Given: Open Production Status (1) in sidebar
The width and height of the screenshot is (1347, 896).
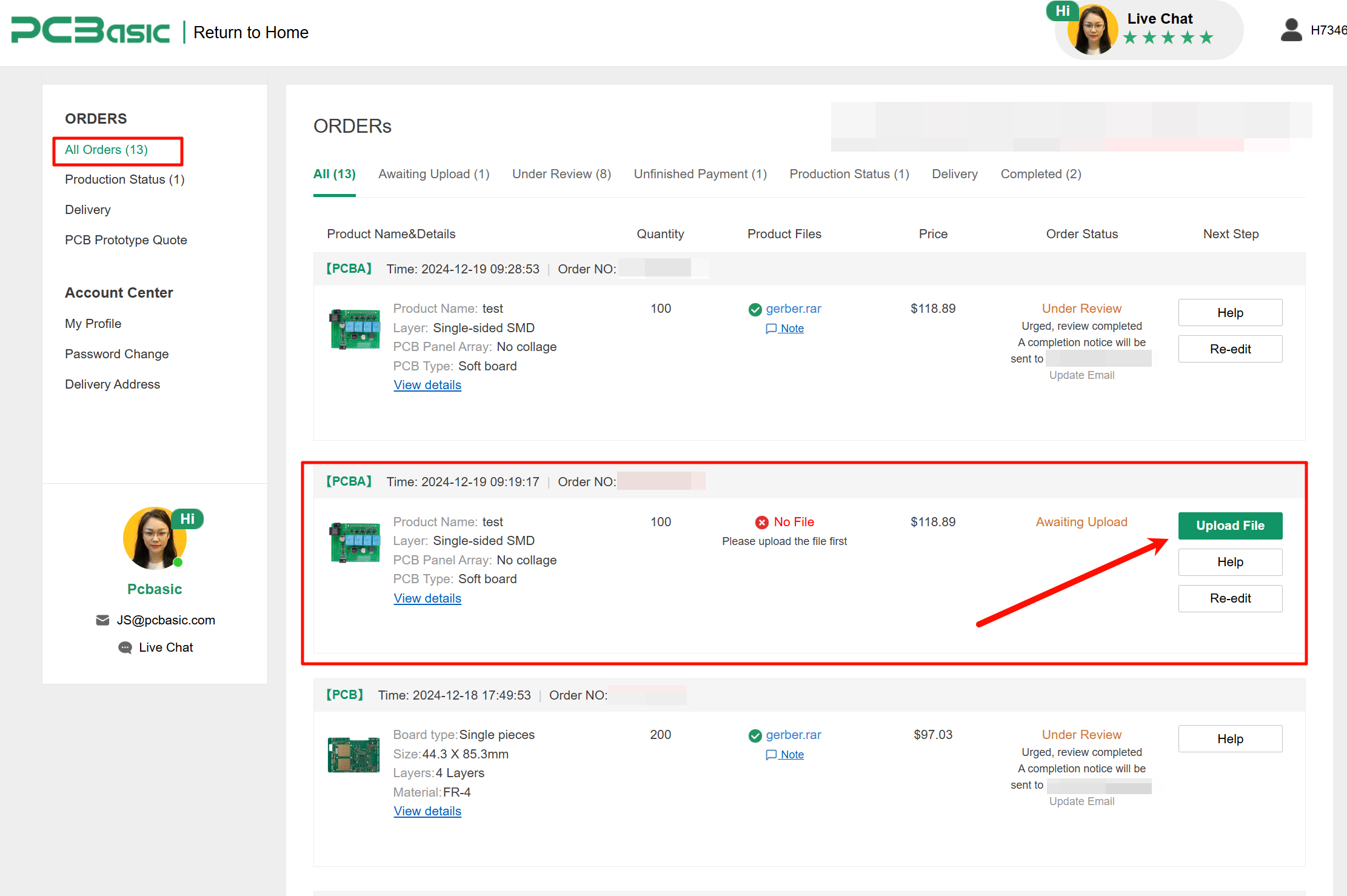Looking at the screenshot, I should coord(124,179).
